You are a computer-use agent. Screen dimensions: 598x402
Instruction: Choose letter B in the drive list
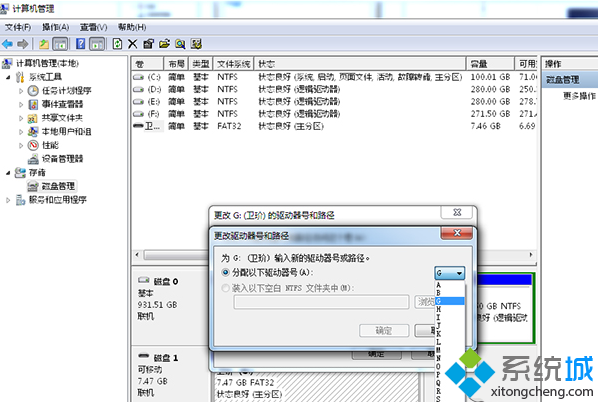[450, 293]
